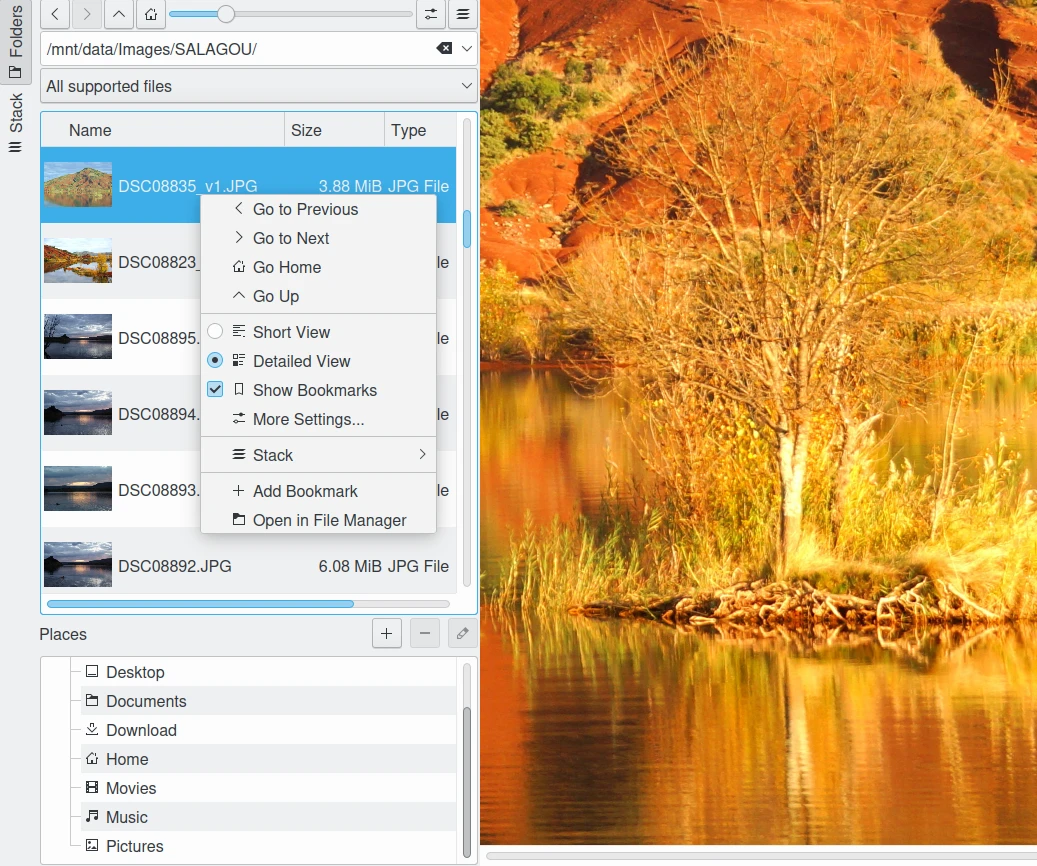1037x866 pixels.
Task: Select the Short View radio option
Action: [215, 332]
